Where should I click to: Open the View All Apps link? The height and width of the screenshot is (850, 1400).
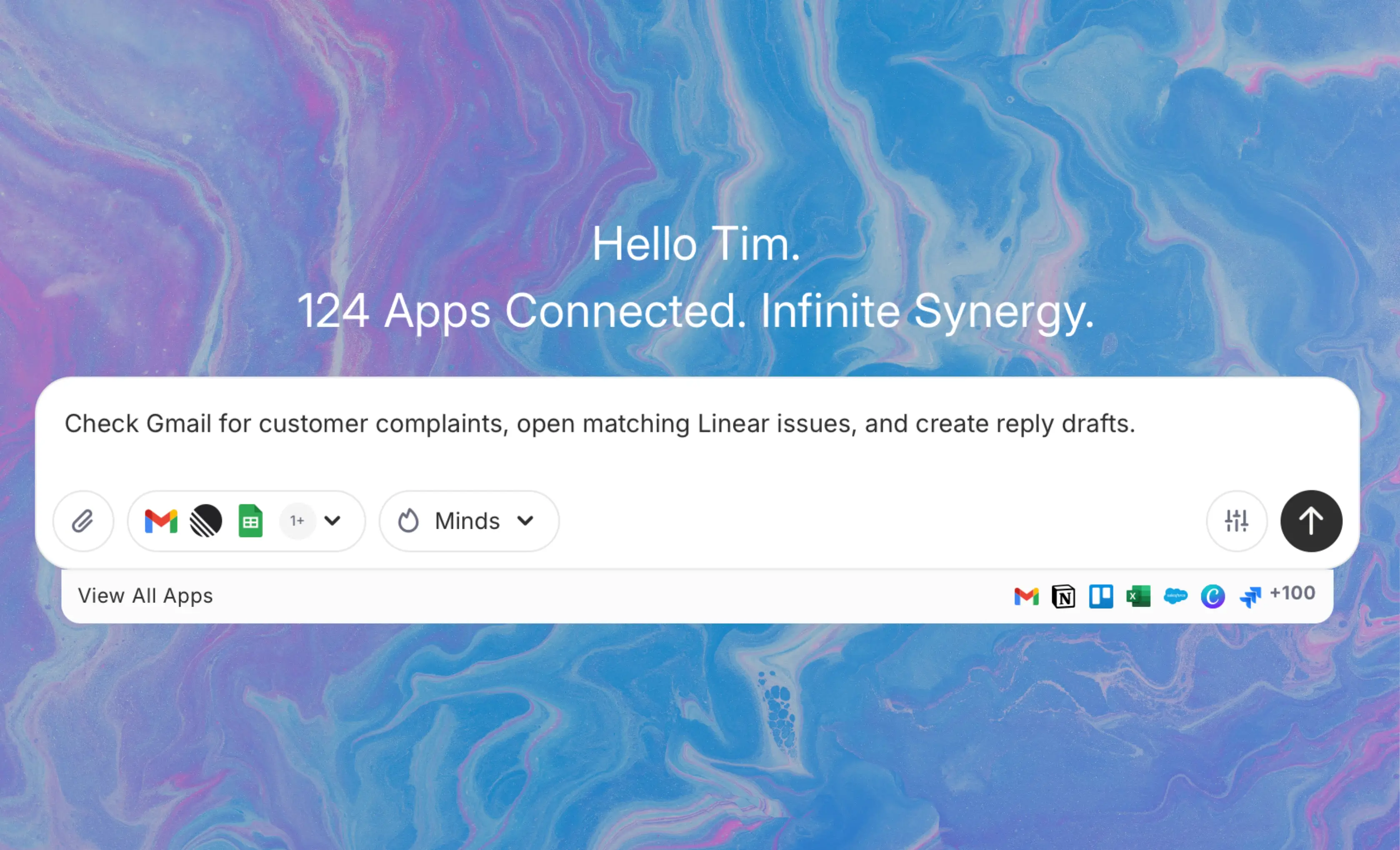[x=145, y=595]
